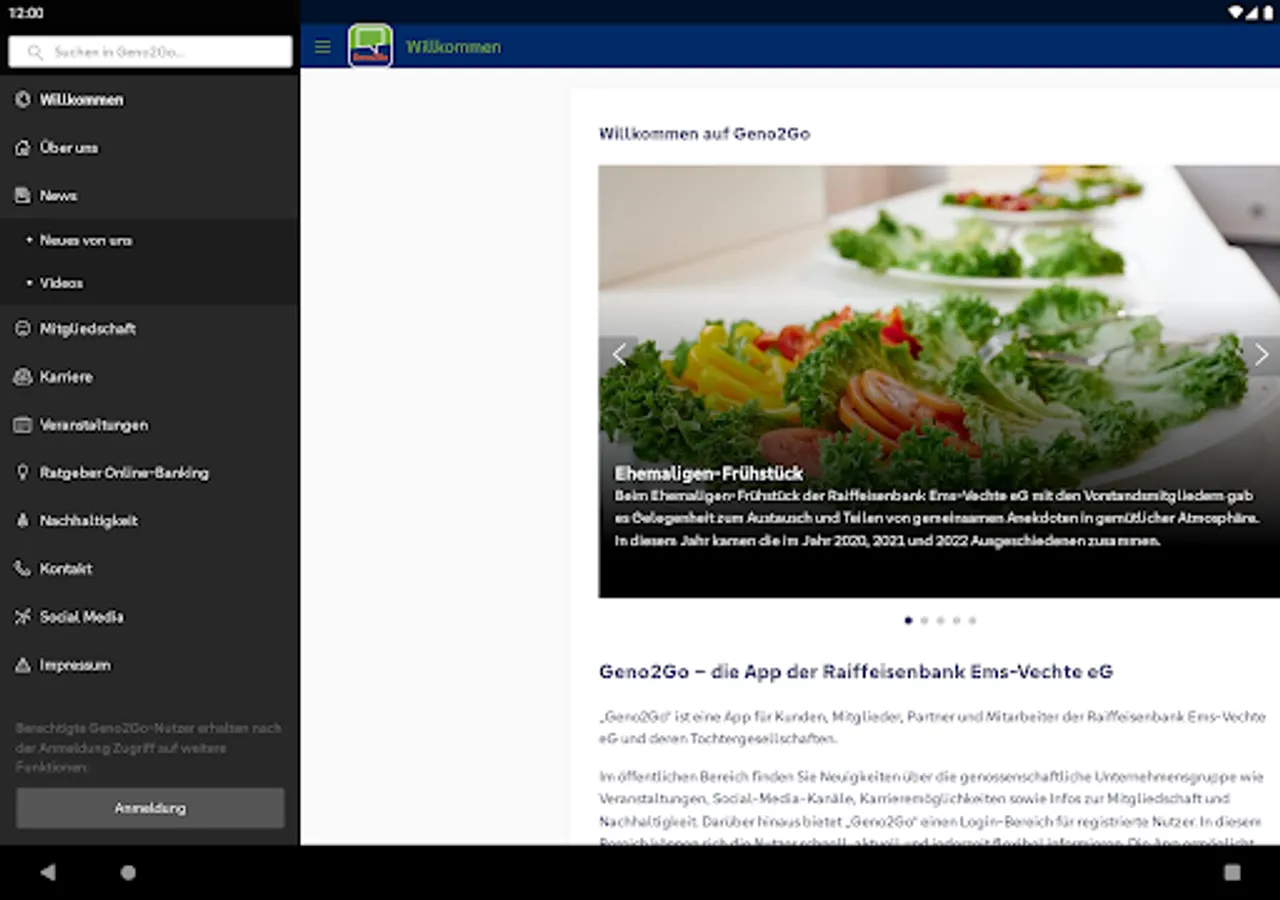This screenshot has height=900, width=1280.
Task: Click 'Willkommen auf Geno2Go' heading
Action: coord(704,133)
